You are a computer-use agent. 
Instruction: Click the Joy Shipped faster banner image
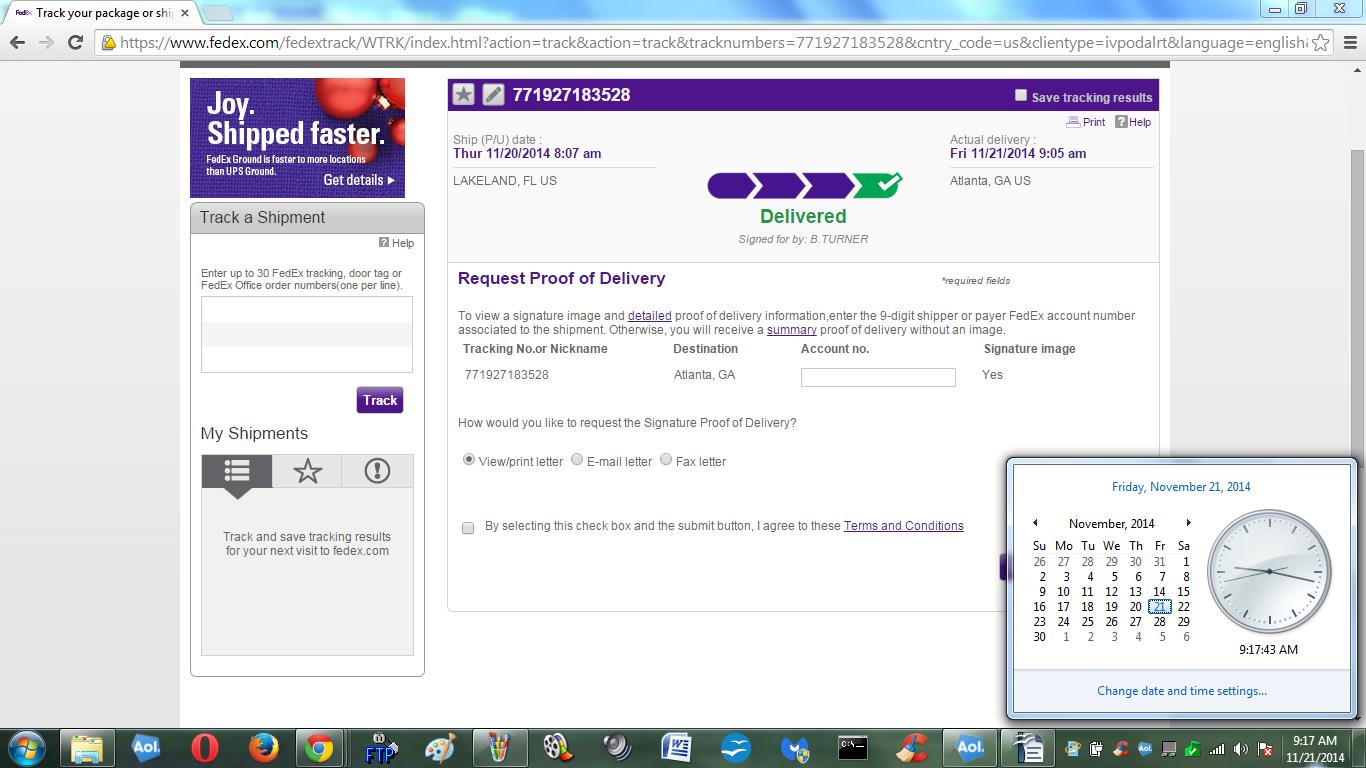[298, 138]
